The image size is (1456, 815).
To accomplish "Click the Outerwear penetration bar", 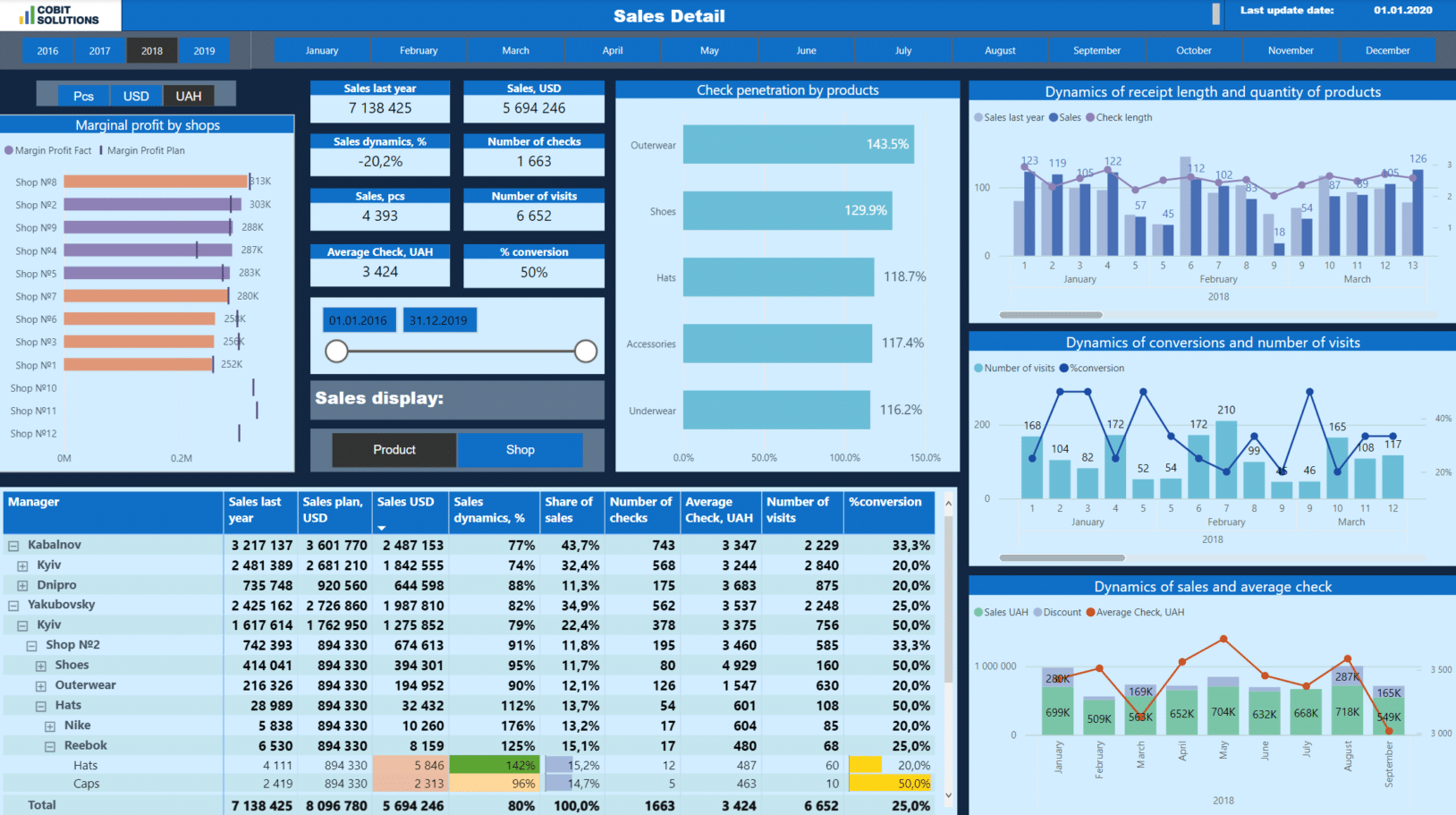I will coord(799,144).
